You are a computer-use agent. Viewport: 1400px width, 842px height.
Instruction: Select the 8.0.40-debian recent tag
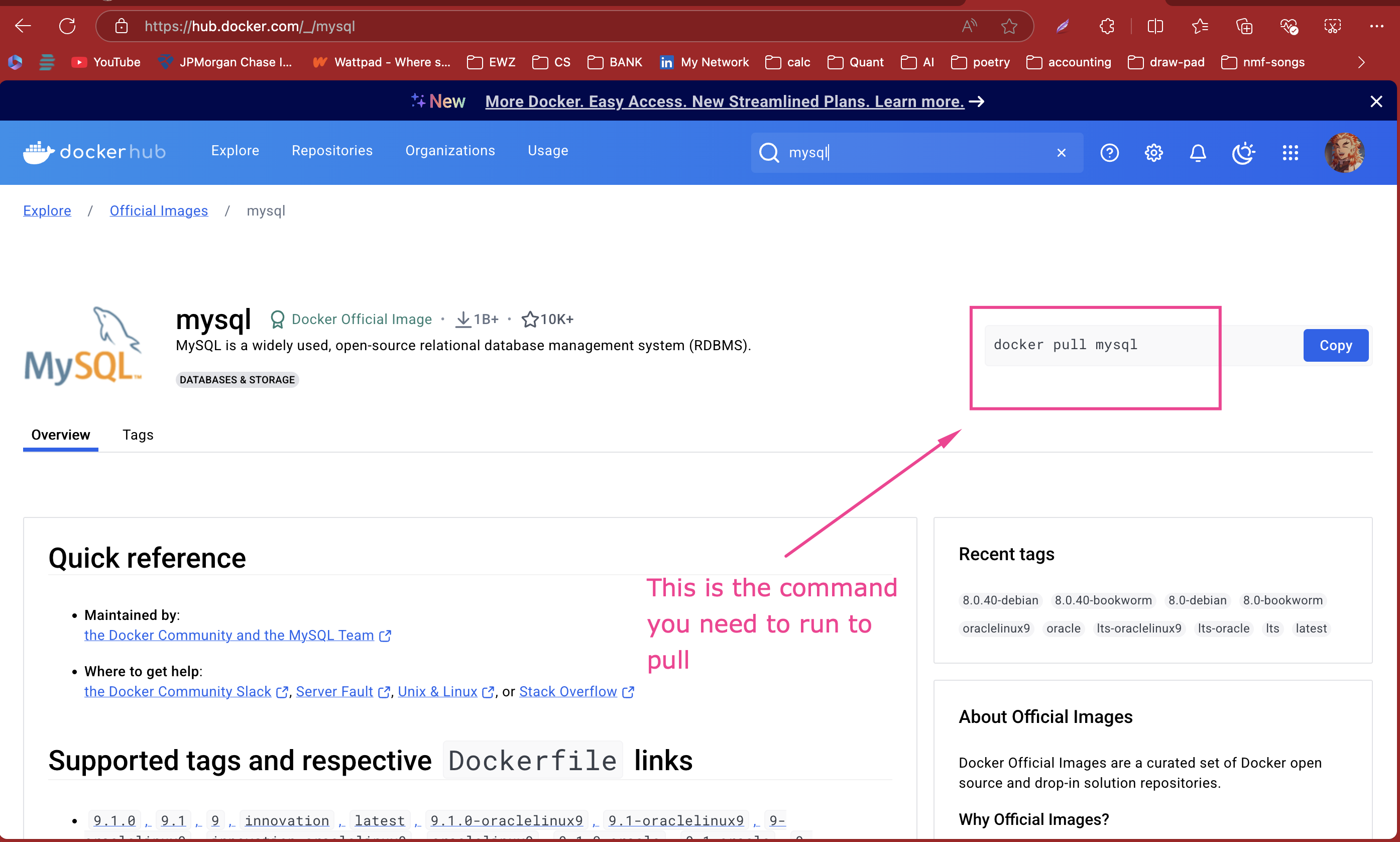point(1000,600)
